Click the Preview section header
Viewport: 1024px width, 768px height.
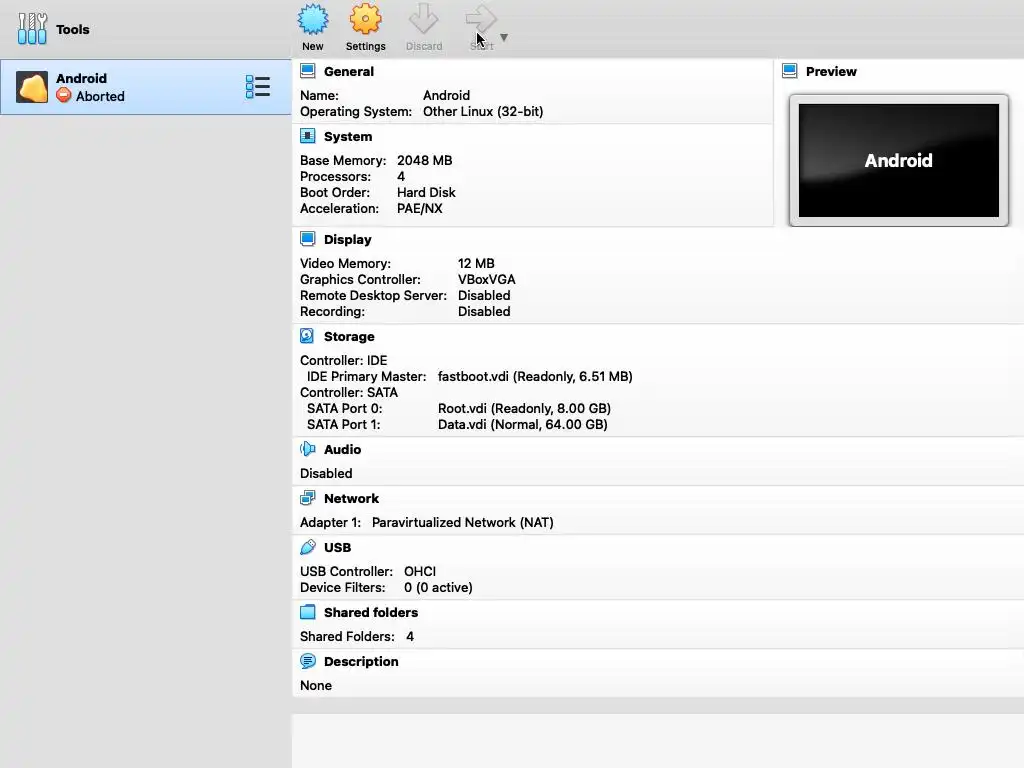tap(831, 71)
